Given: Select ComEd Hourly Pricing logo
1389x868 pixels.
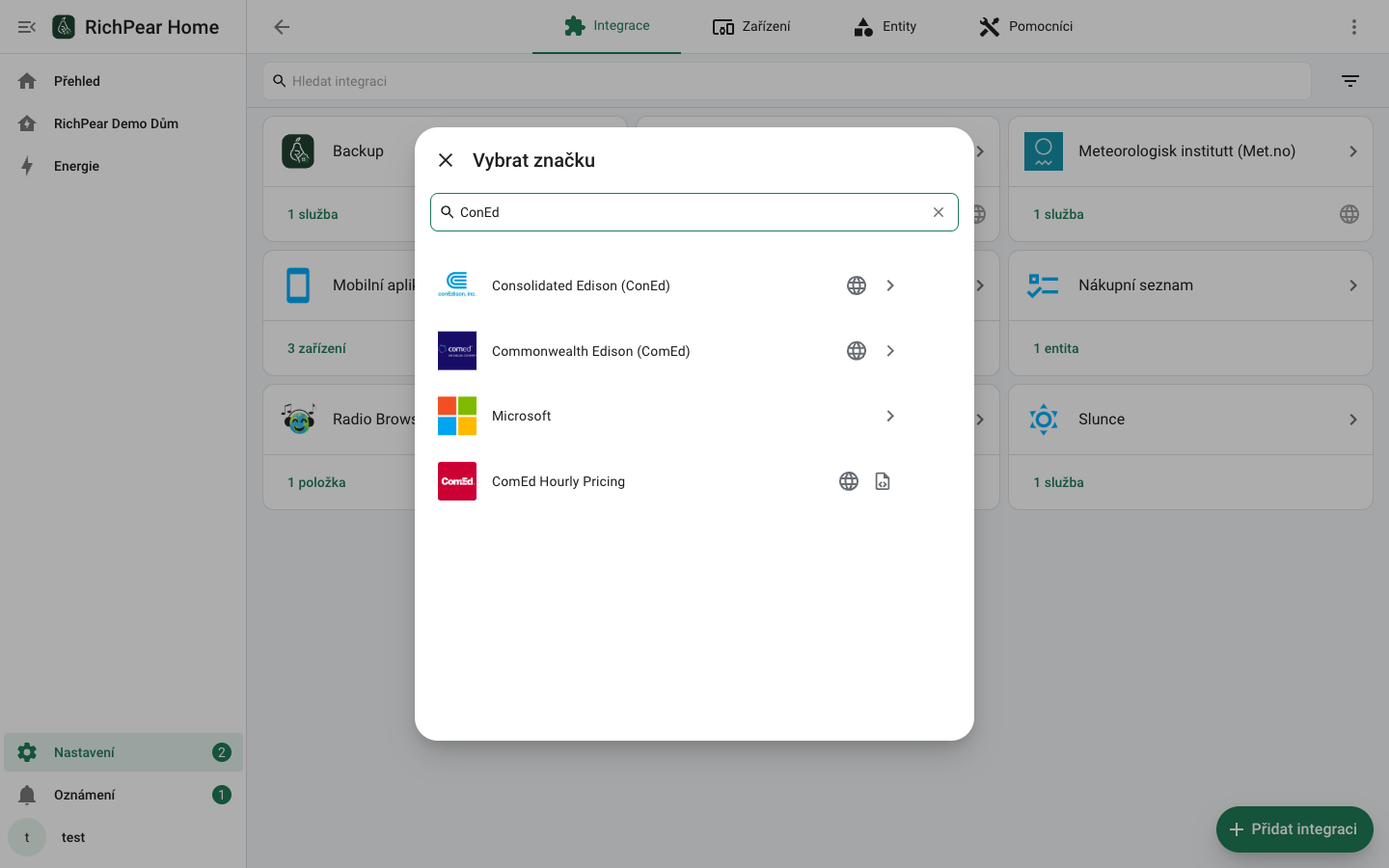Looking at the screenshot, I should coord(457,481).
